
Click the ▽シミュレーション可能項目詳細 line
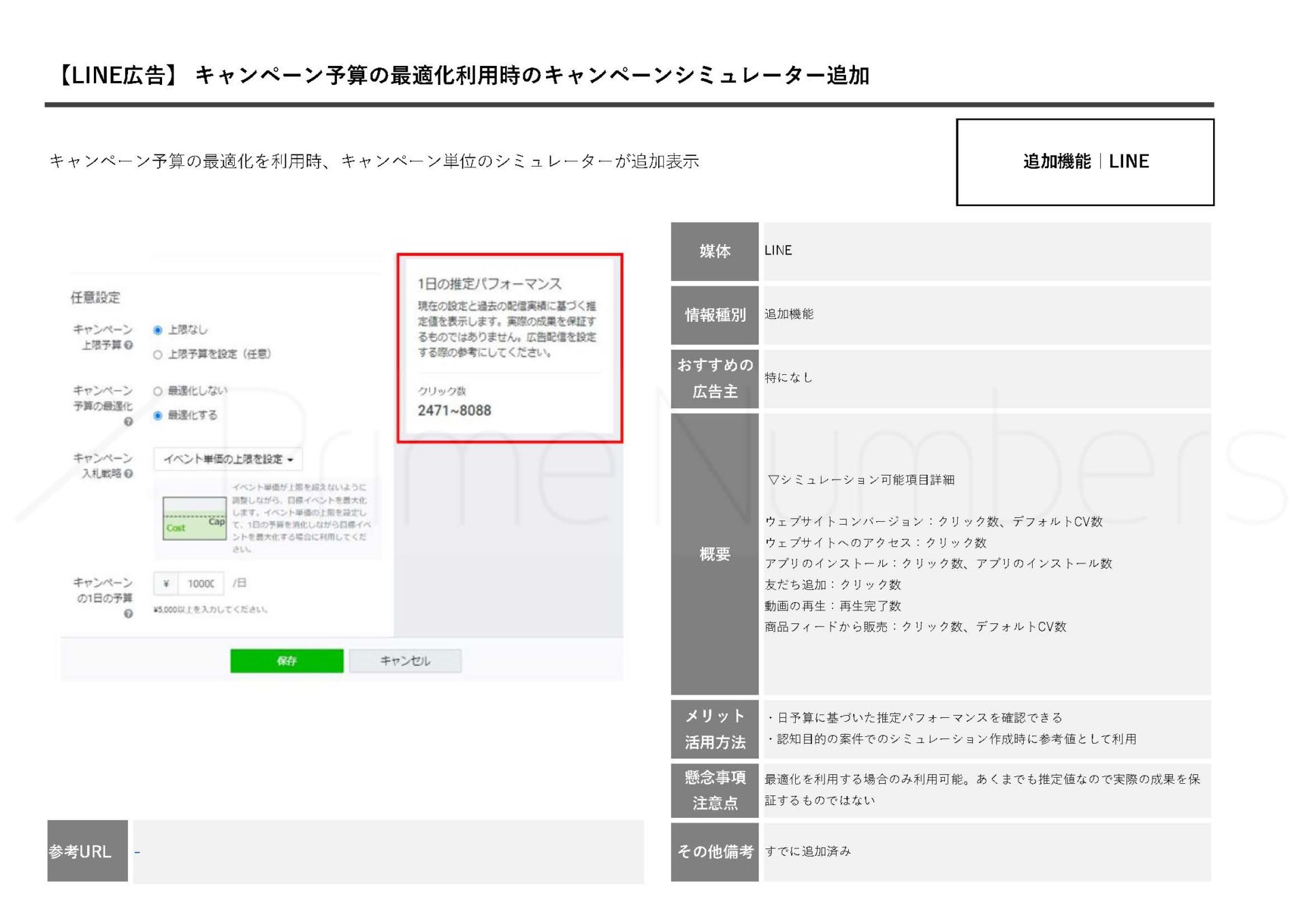pos(861,480)
